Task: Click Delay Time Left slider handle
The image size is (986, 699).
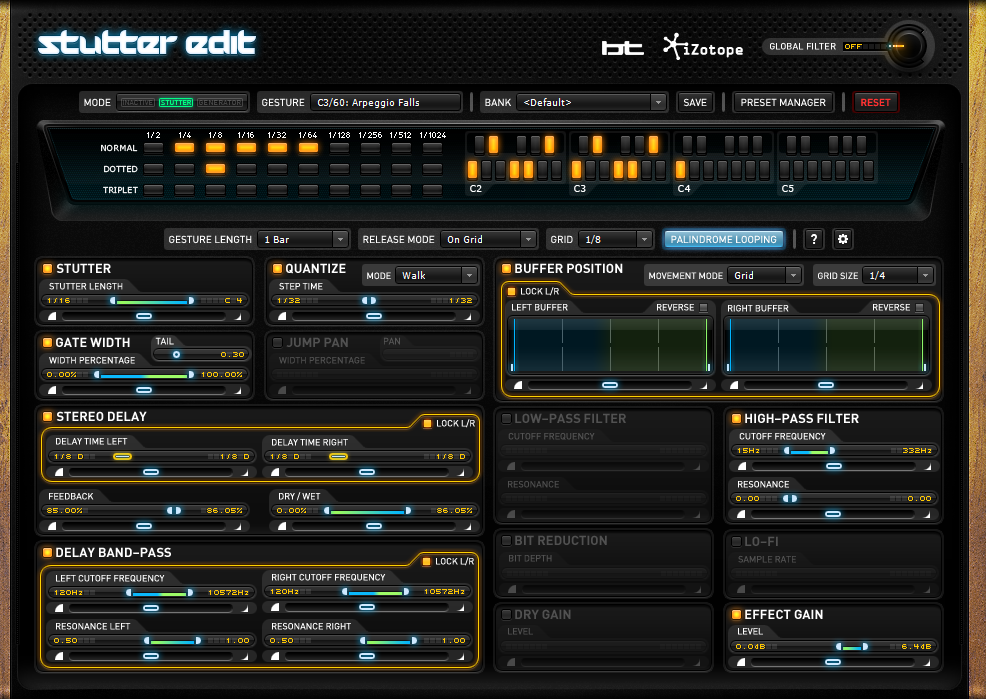Action: [x=122, y=456]
